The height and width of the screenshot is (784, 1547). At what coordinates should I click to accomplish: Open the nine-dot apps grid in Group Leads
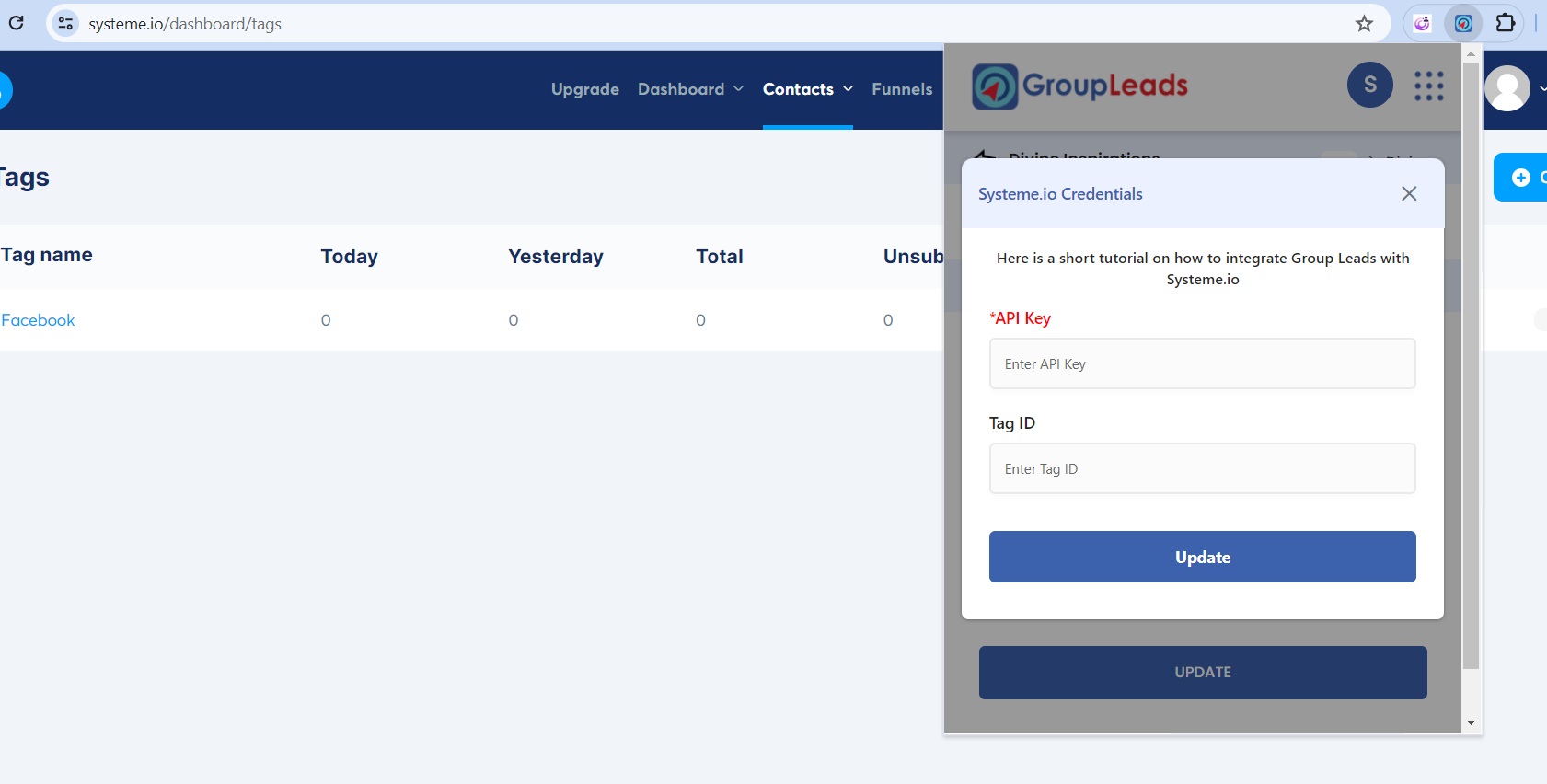click(x=1429, y=86)
